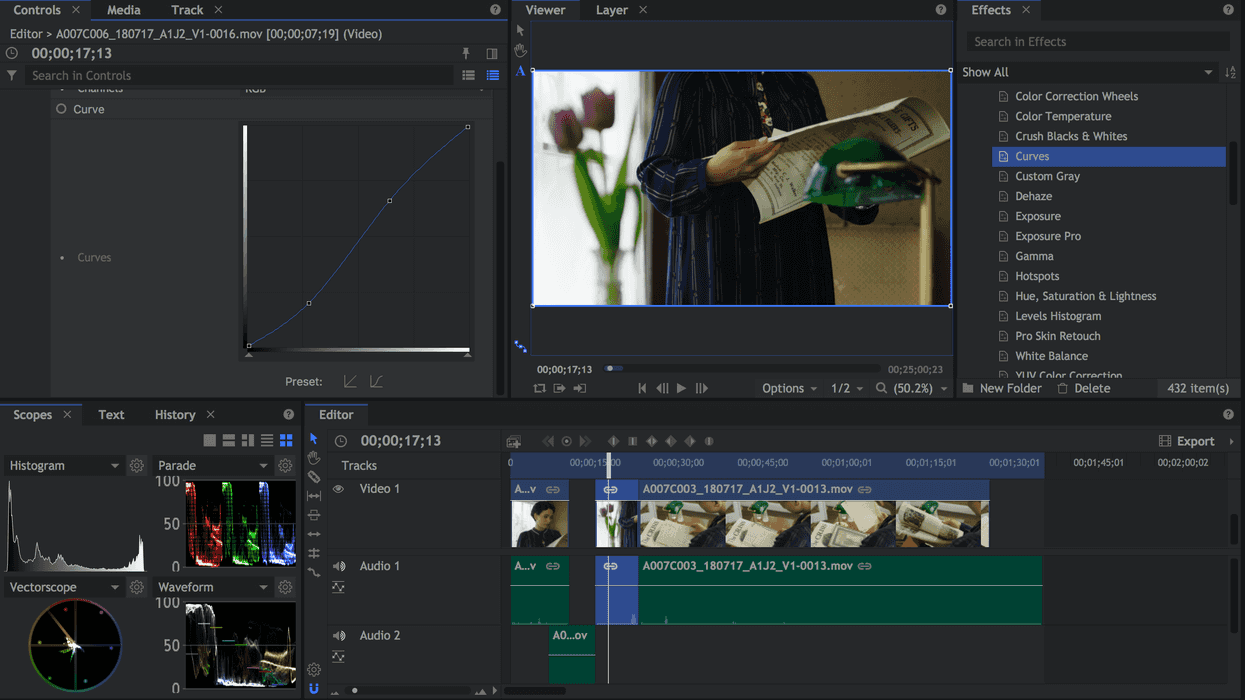The height and width of the screenshot is (700, 1245).
Task: Mute the Audio 2 track
Action: coord(339,636)
